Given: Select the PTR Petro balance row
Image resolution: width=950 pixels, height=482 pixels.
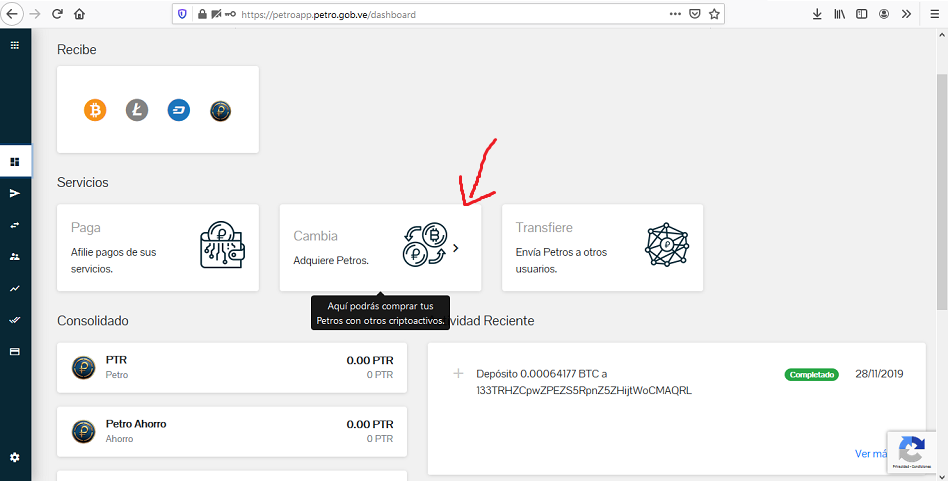Looking at the screenshot, I should [x=232, y=368].
